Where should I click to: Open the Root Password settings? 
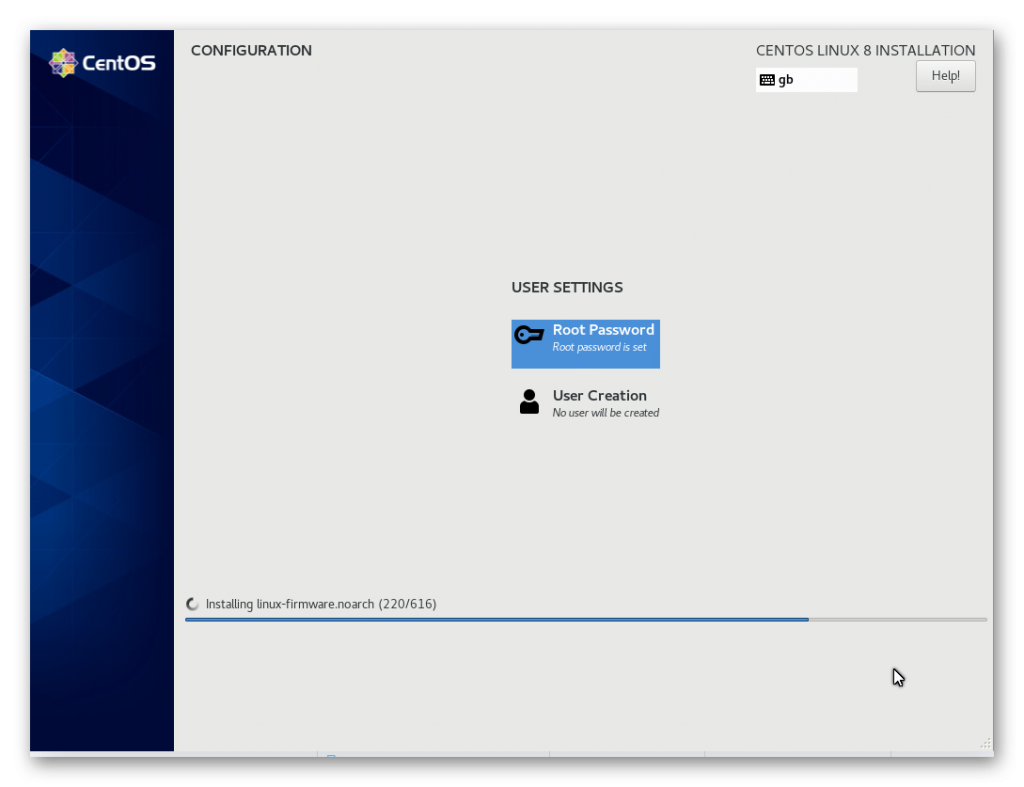pos(585,344)
